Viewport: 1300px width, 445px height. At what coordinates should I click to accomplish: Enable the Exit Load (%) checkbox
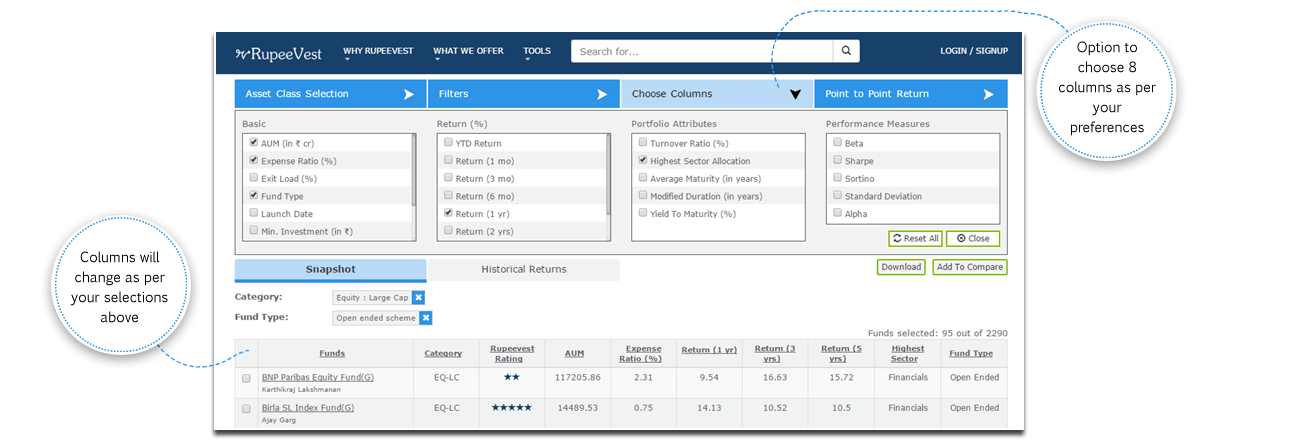click(254, 178)
